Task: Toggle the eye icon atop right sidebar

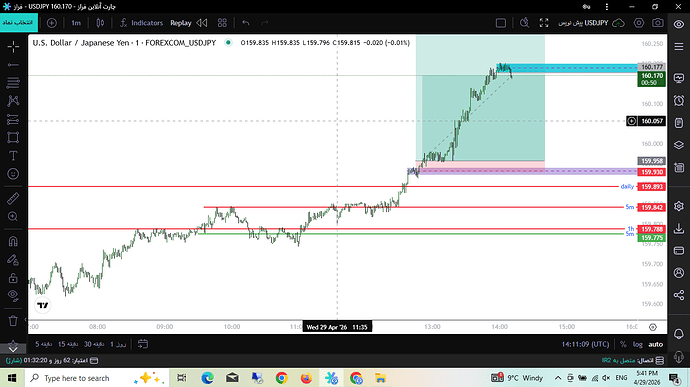Action: (x=679, y=24)
